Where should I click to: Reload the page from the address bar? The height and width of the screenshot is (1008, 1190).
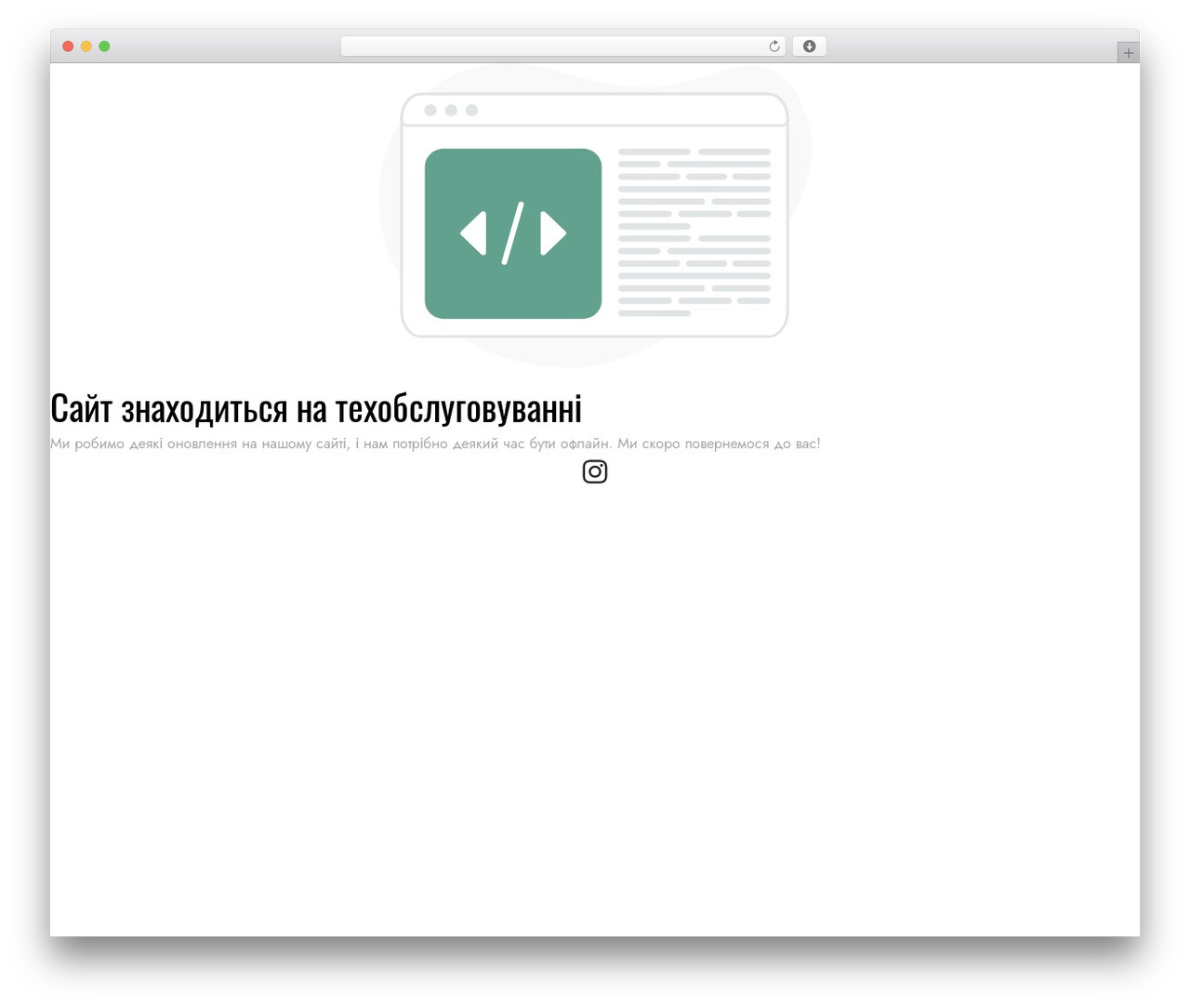point(774,46)
